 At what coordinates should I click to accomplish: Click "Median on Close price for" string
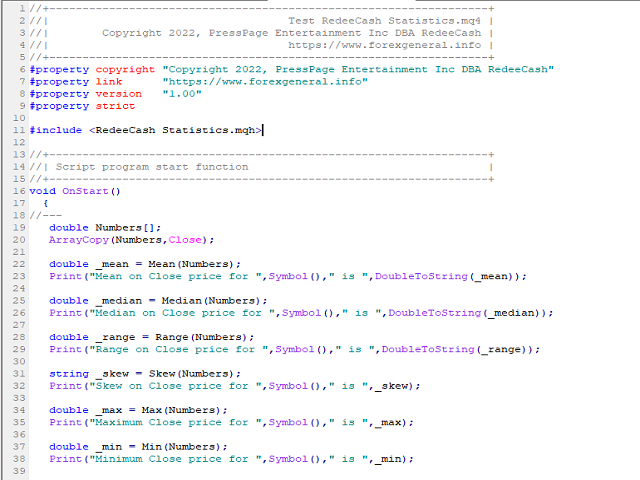(182, 313)
